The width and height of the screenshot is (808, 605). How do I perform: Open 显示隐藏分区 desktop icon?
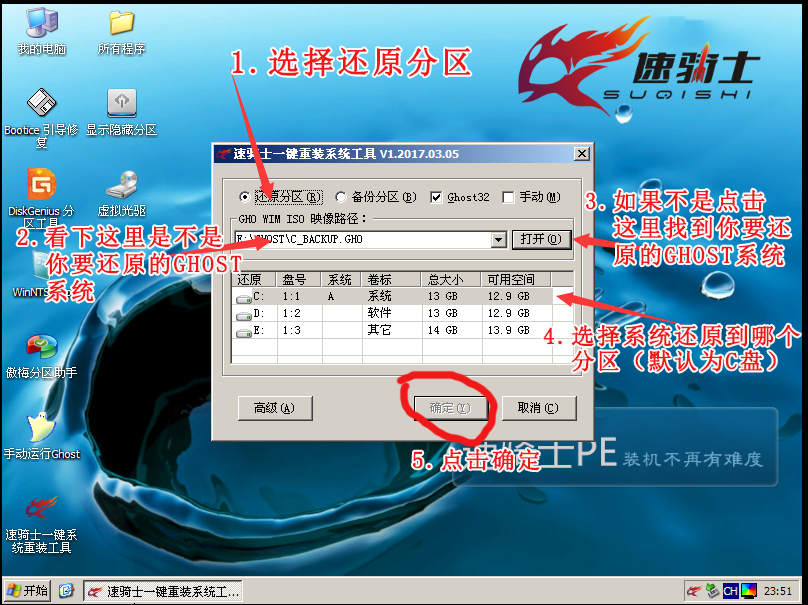click(122, 112)
